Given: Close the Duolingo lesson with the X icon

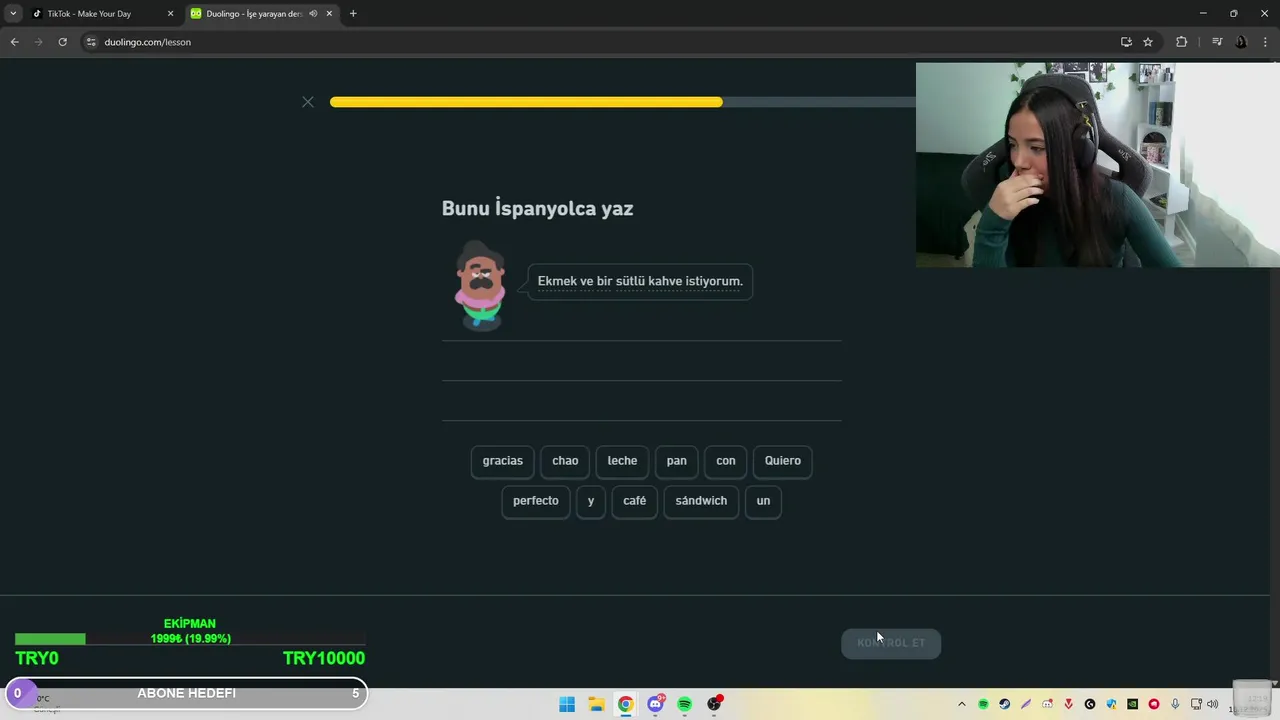Looking at the screenshot, I should [308, 102].
